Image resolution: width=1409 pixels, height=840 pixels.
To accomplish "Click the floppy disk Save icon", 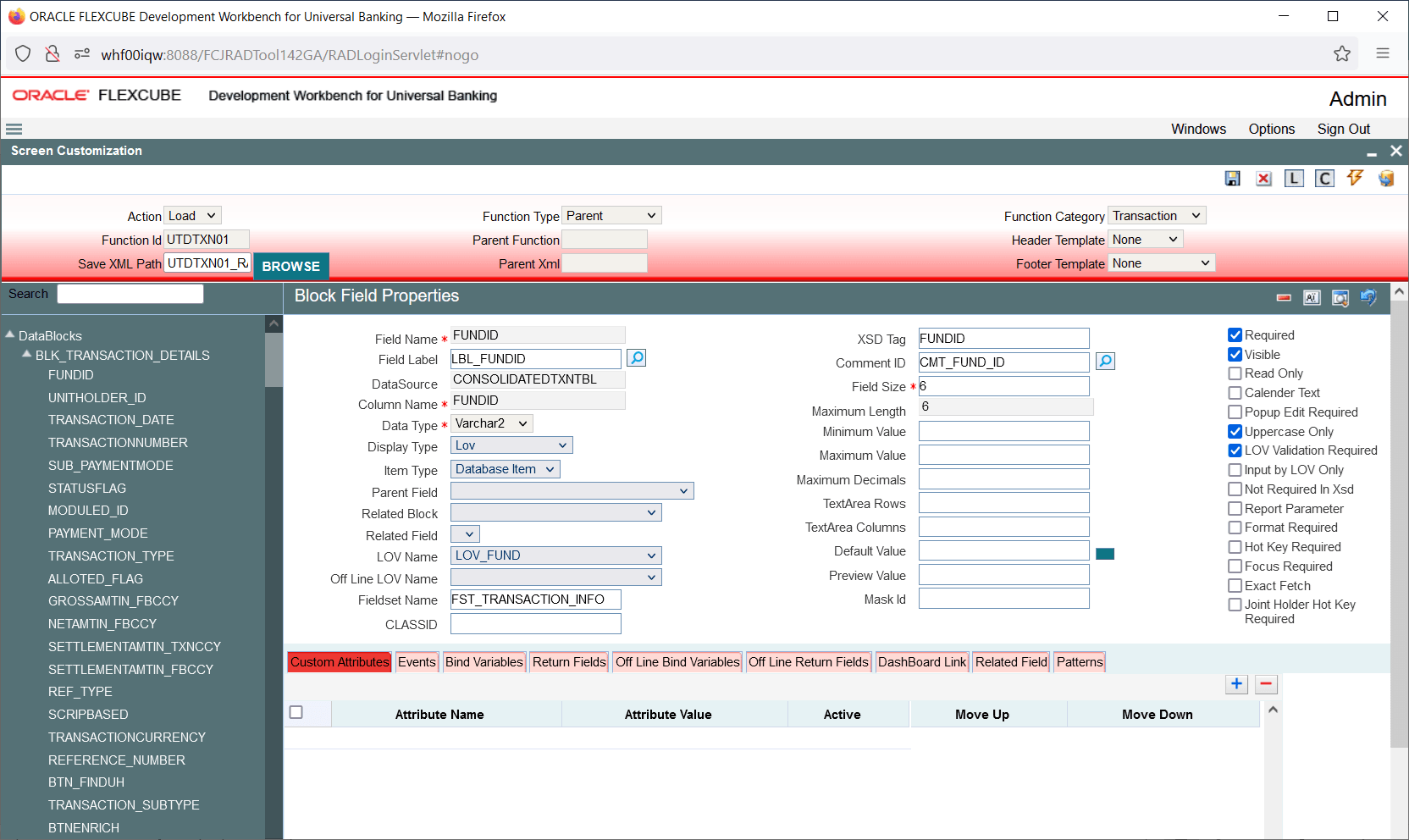I will coord(1233,179).
